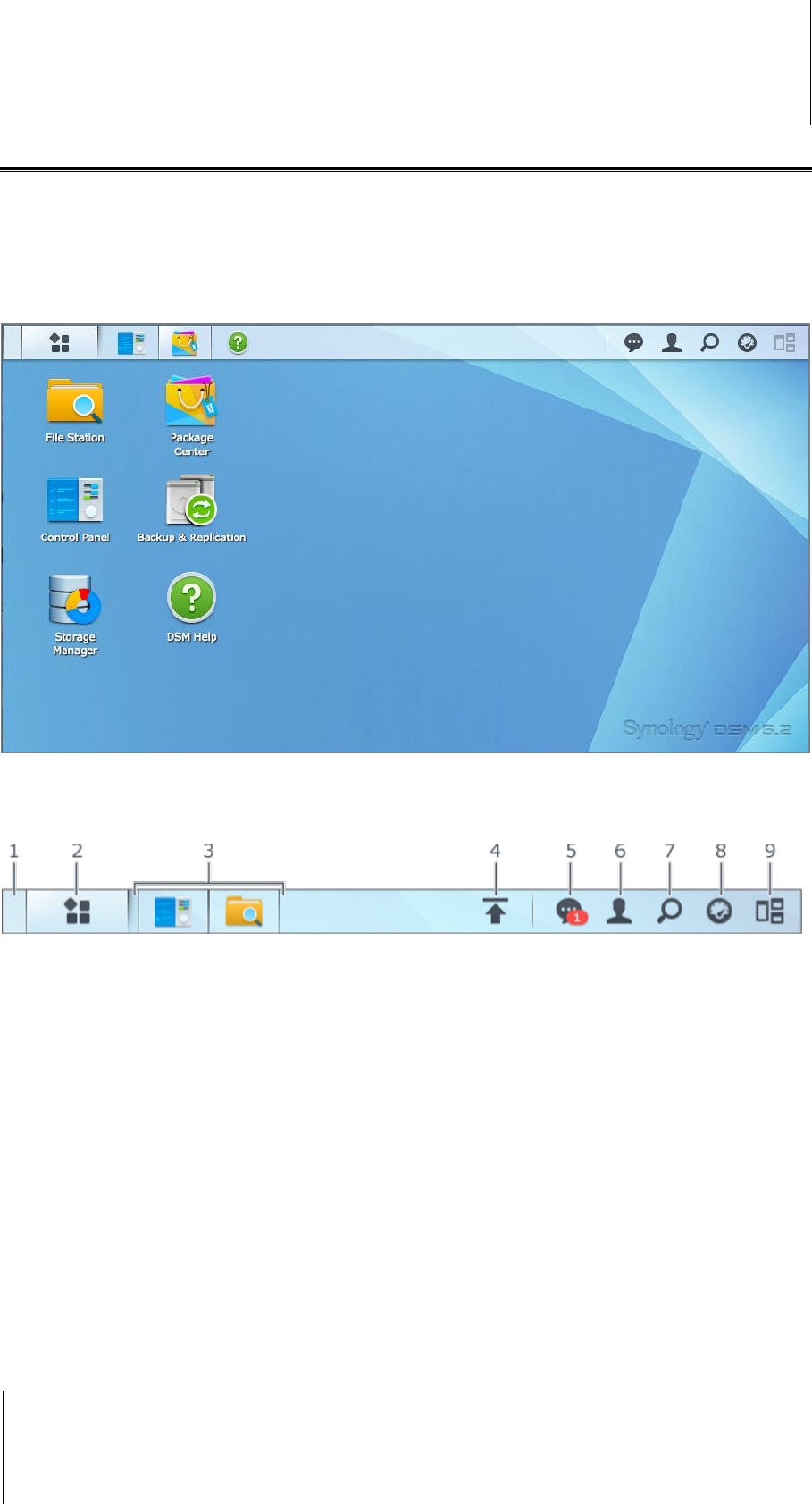
Task: Open Options user icon in numbered taskbar
Action: click(x=619, y=912)
